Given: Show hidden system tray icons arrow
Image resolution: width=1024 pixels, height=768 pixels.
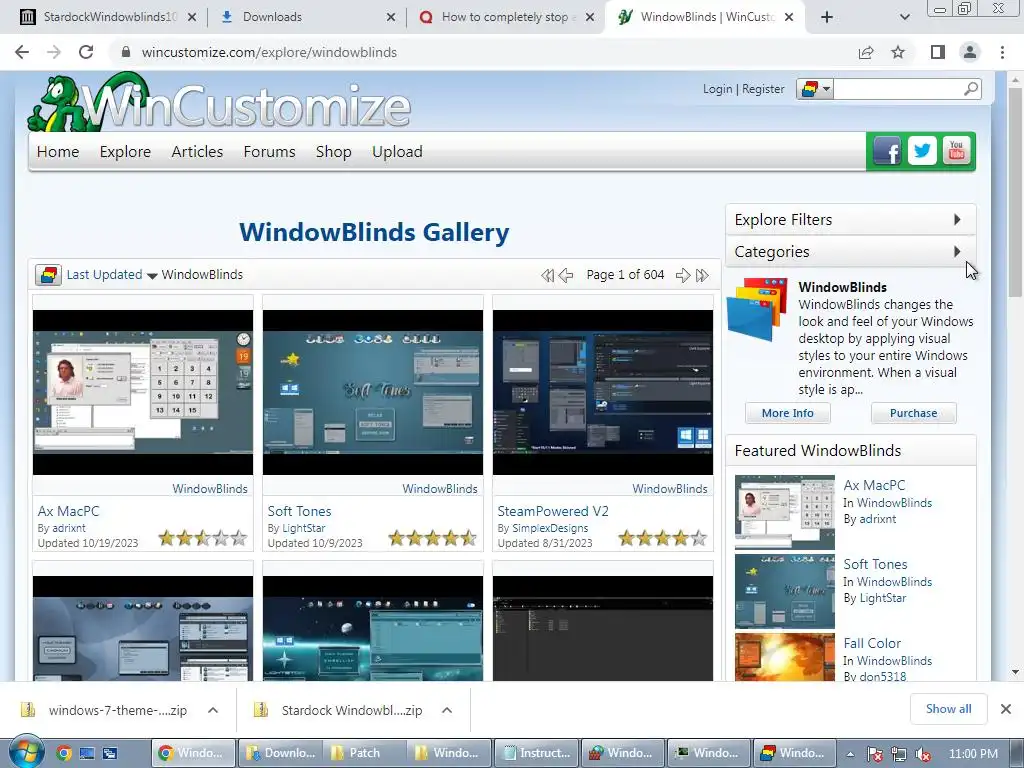Looking at the screenshot, I should pyautogui.click(x=850, y=754).
